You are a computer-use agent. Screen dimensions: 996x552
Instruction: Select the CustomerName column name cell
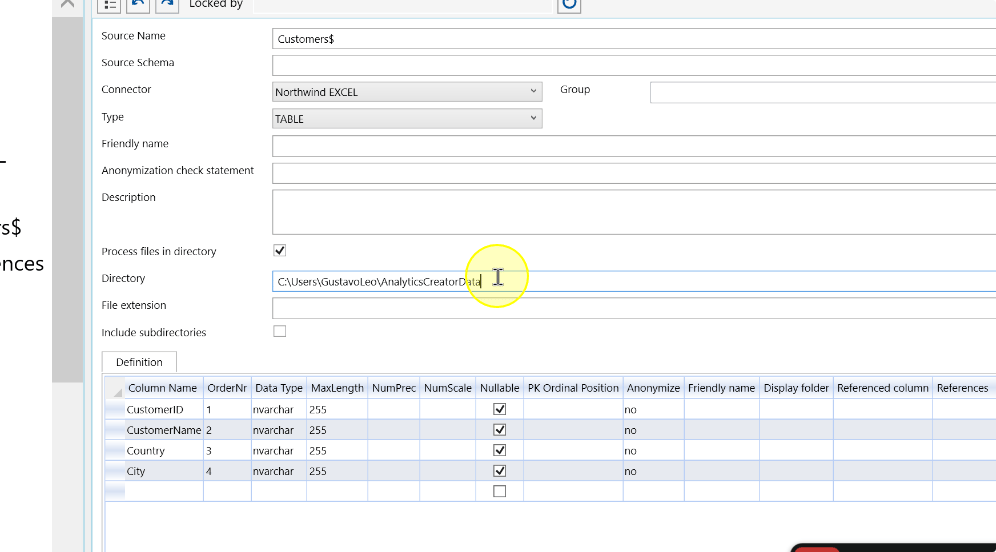164,430
